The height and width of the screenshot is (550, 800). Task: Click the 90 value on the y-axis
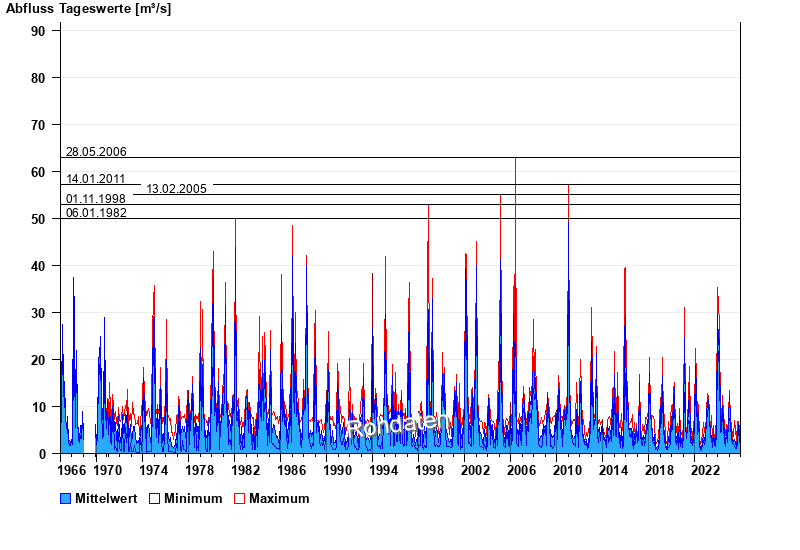[38, 31]
